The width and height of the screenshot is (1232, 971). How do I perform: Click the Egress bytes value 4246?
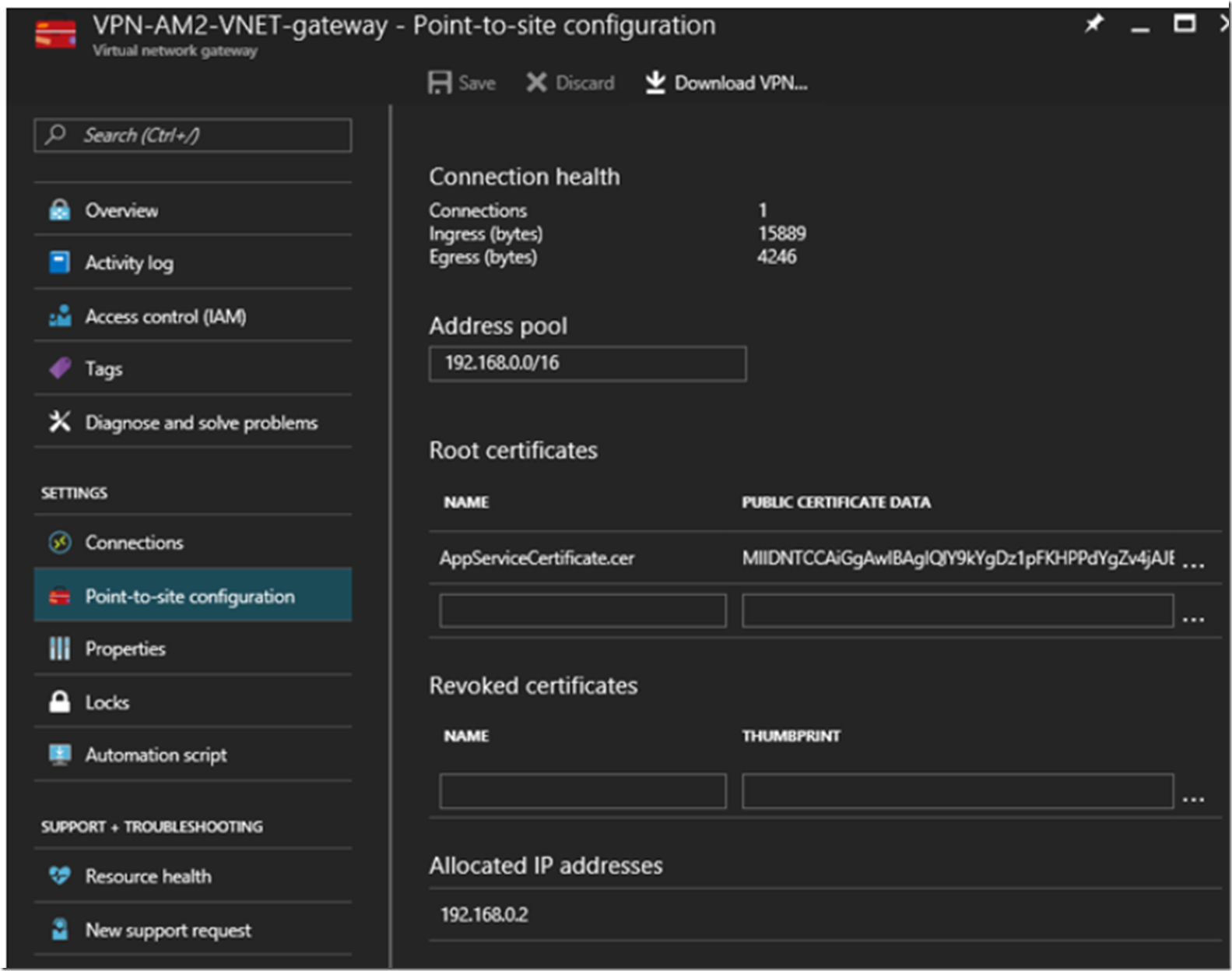pos(777,256)
